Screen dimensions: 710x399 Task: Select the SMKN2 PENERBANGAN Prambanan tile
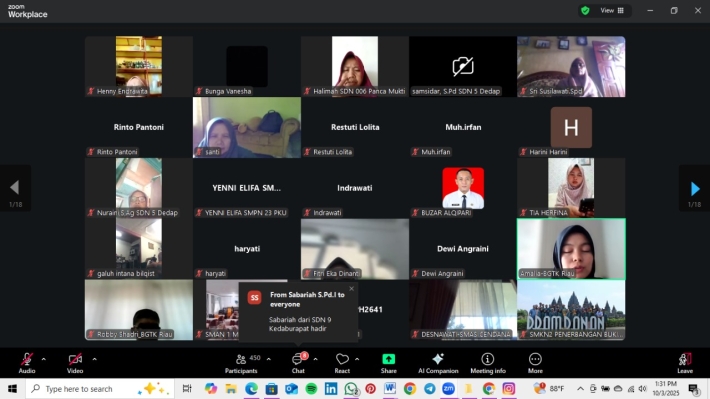[x=571, y=310]
